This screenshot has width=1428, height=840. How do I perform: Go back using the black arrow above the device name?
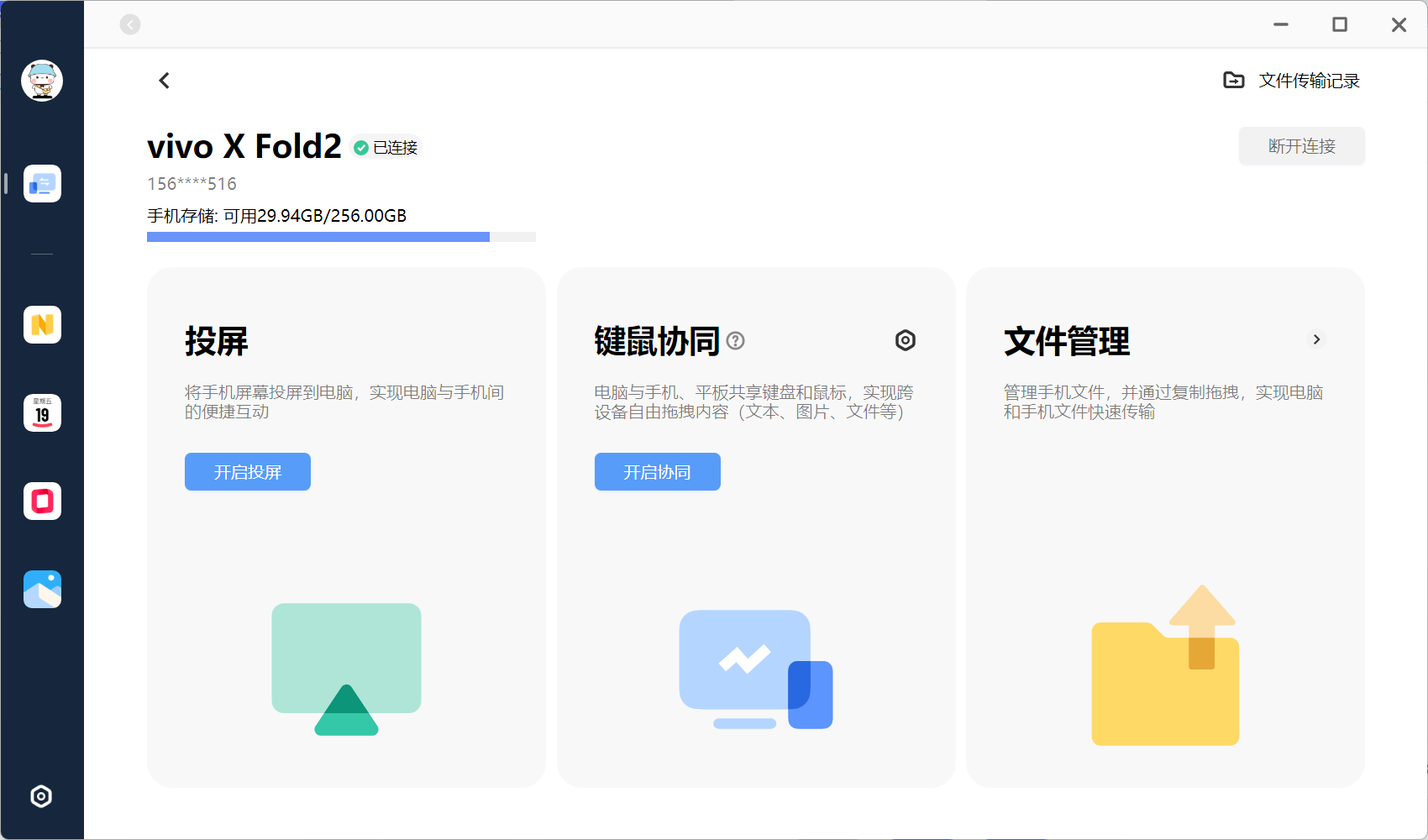tap(165, 81)
